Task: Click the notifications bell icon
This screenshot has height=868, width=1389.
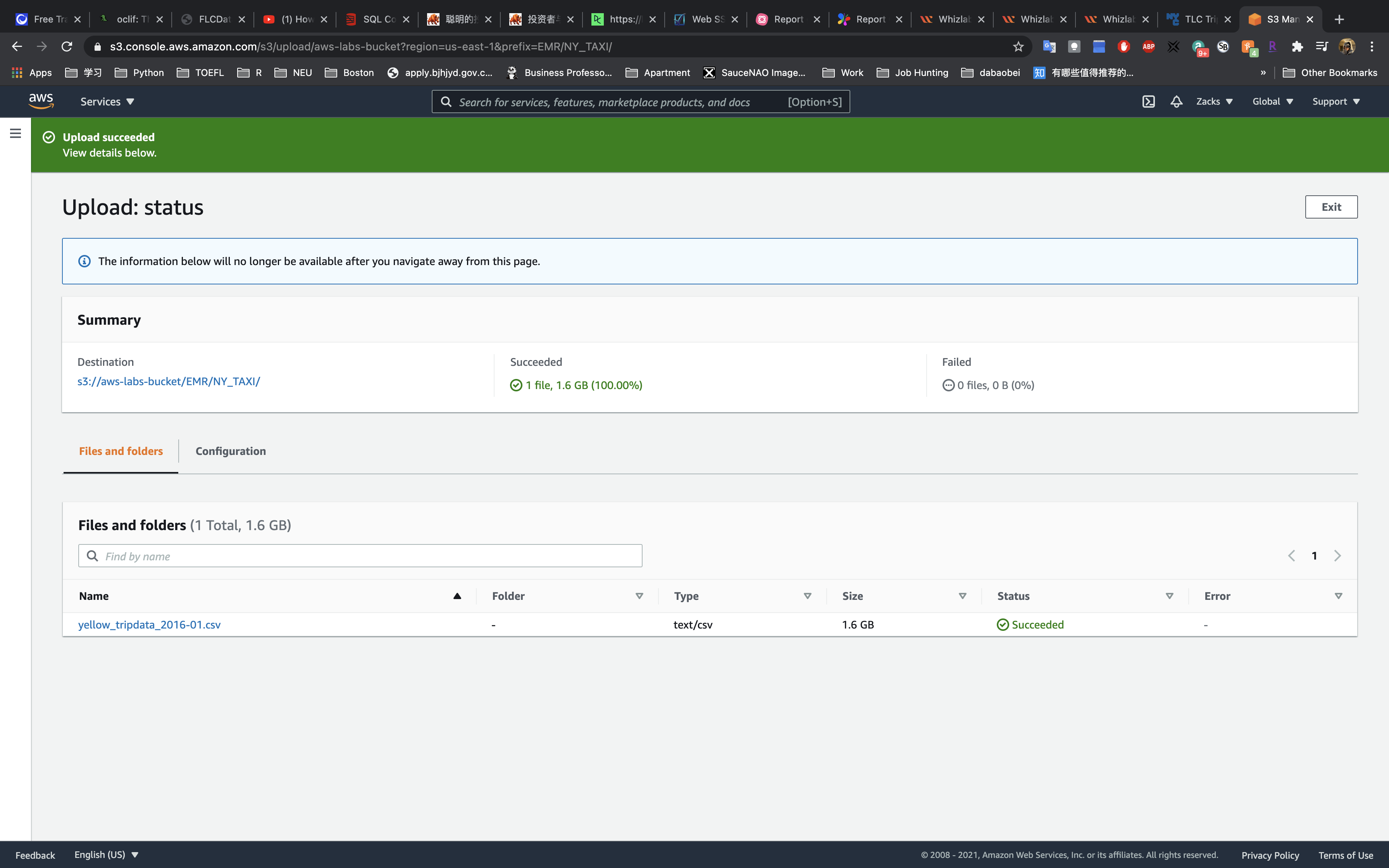Action: (x=1176, y=102)
